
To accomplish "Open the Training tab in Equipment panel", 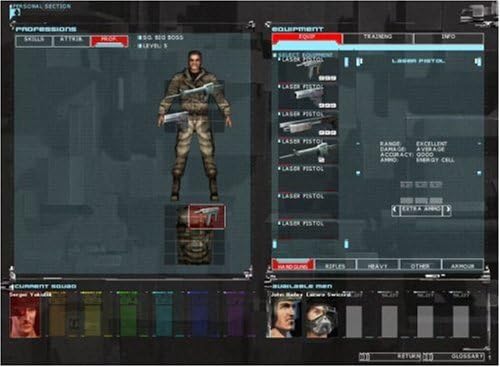I will click(378, 38).
